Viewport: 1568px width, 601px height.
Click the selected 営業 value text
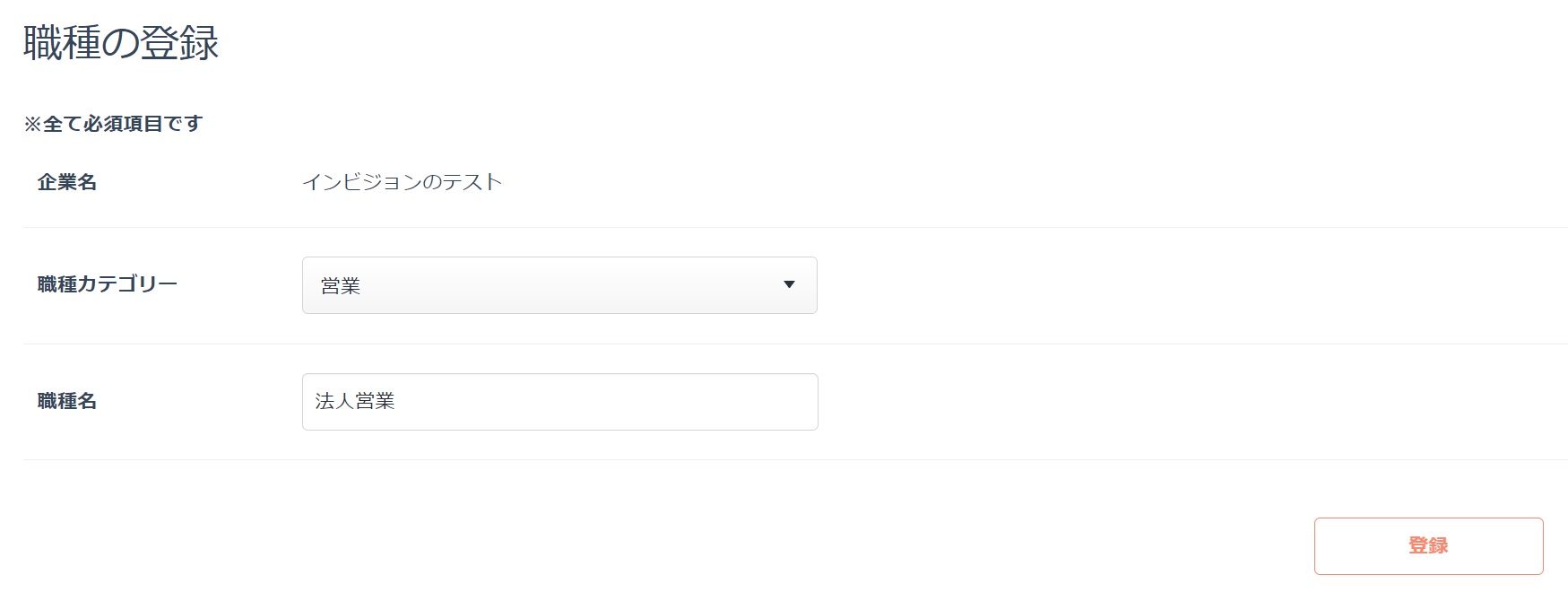(341, 286)
